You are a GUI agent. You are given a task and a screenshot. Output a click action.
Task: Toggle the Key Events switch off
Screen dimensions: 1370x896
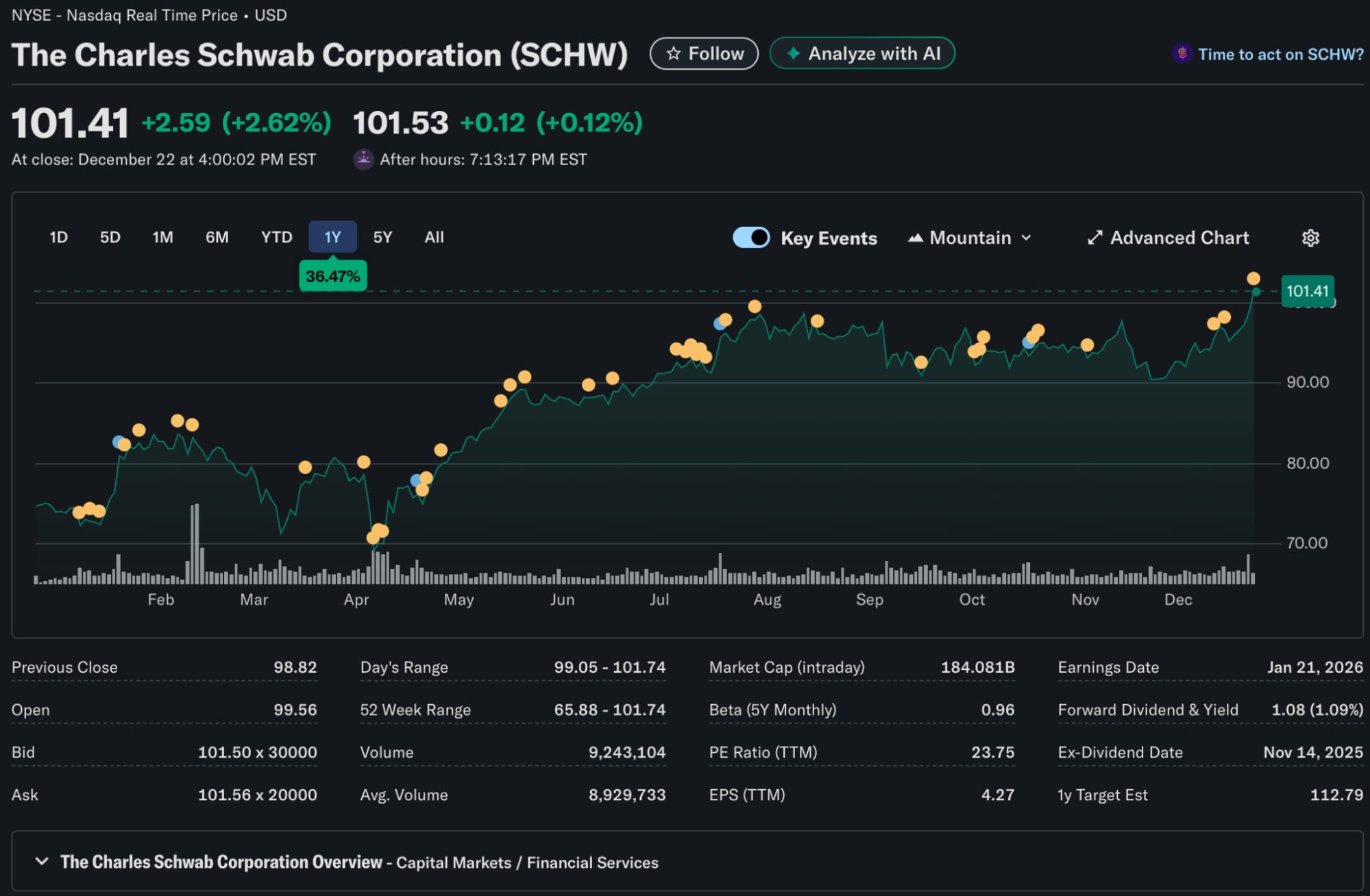751,238
